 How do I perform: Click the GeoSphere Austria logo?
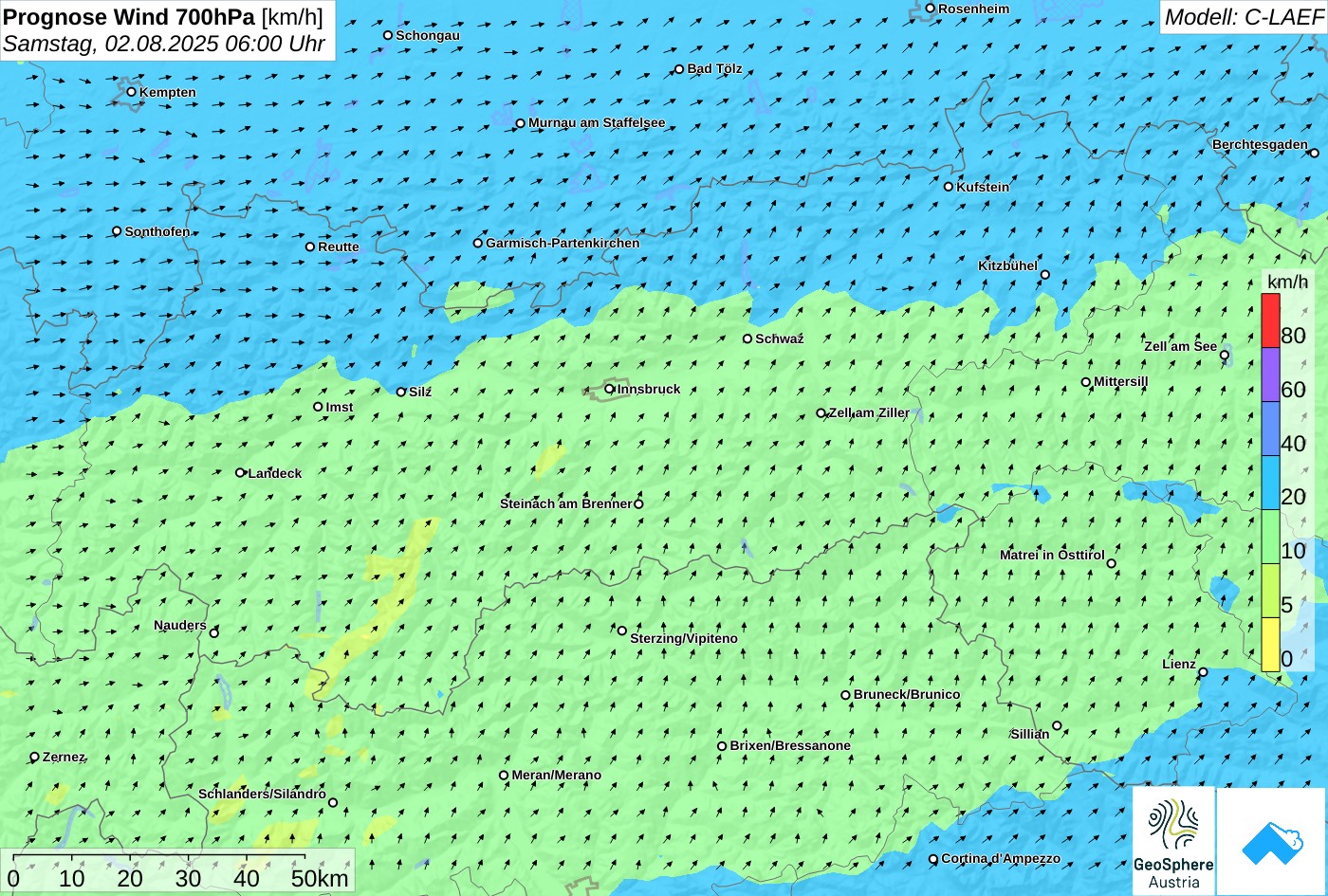pos(1173,842)
